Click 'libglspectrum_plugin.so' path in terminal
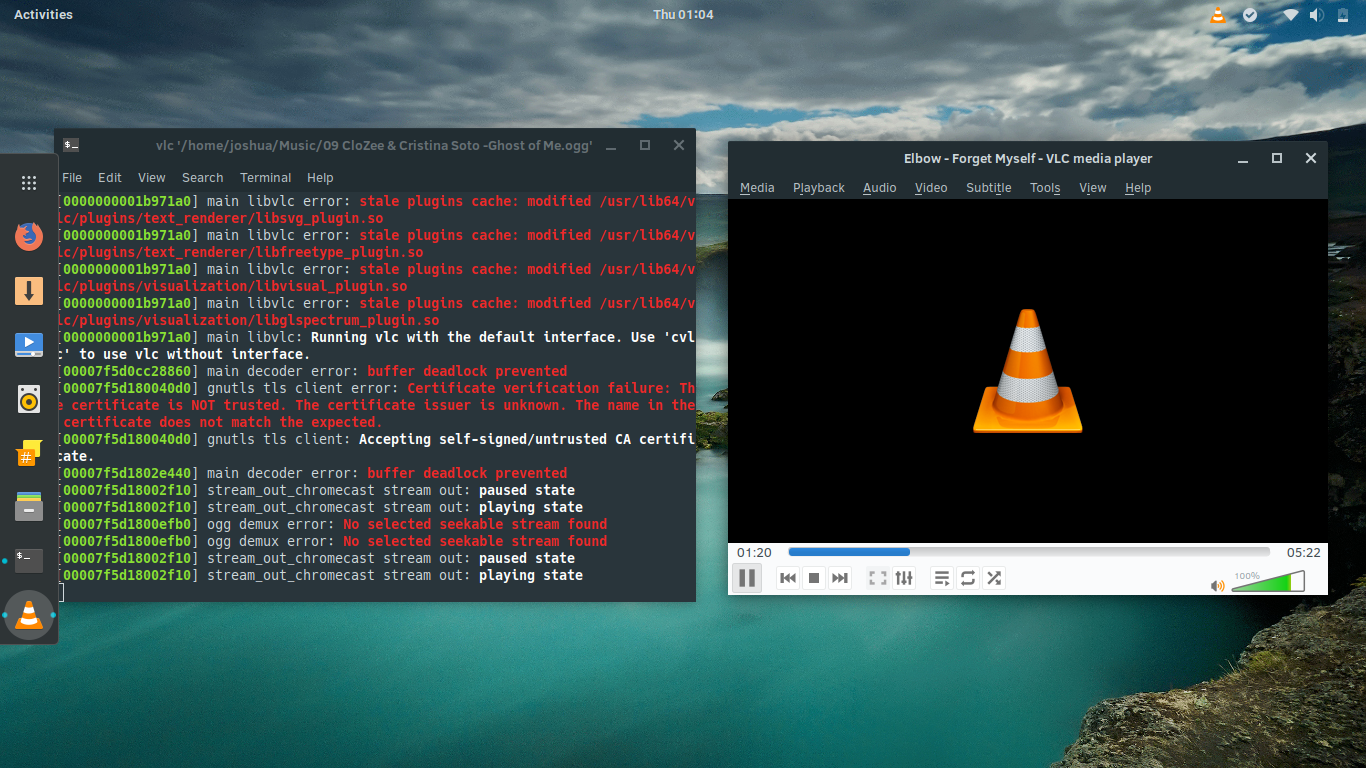Image resolution: width=1366 pixels, height=768 pixels. click(342, 320)
